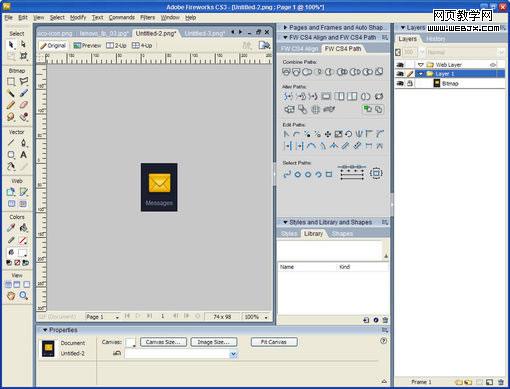The image size is (510, 389).
Task: Toggle visibility of Layer 1
Action: pyautogui.click(x=400, y=74)
